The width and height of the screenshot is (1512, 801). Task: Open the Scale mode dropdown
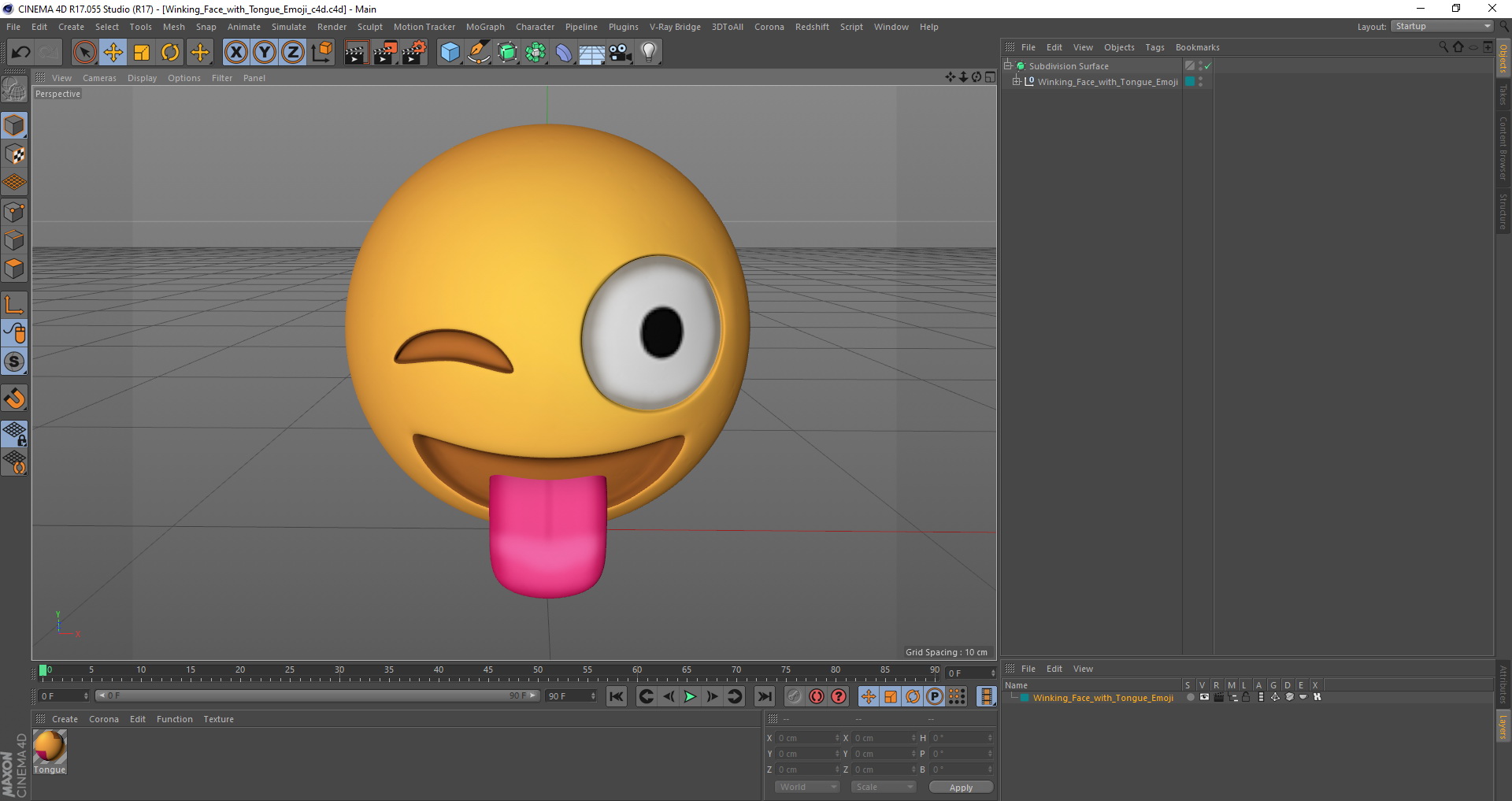pyautogui.click(x=884, y=787)
